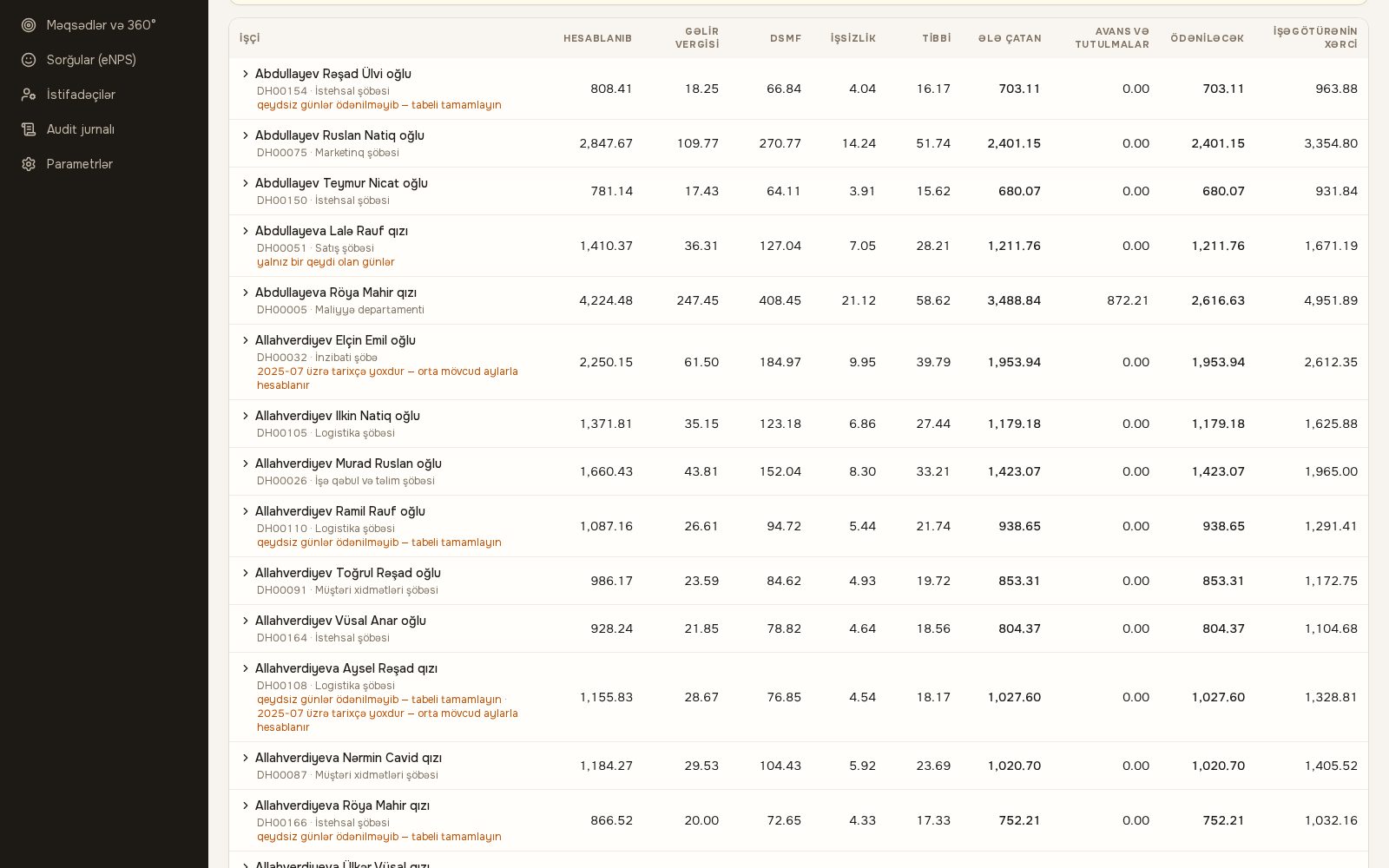This screenshot has height=868, width=1389.
Task: Click the Hesablanıb column header
Action: [x=597, y=38]
